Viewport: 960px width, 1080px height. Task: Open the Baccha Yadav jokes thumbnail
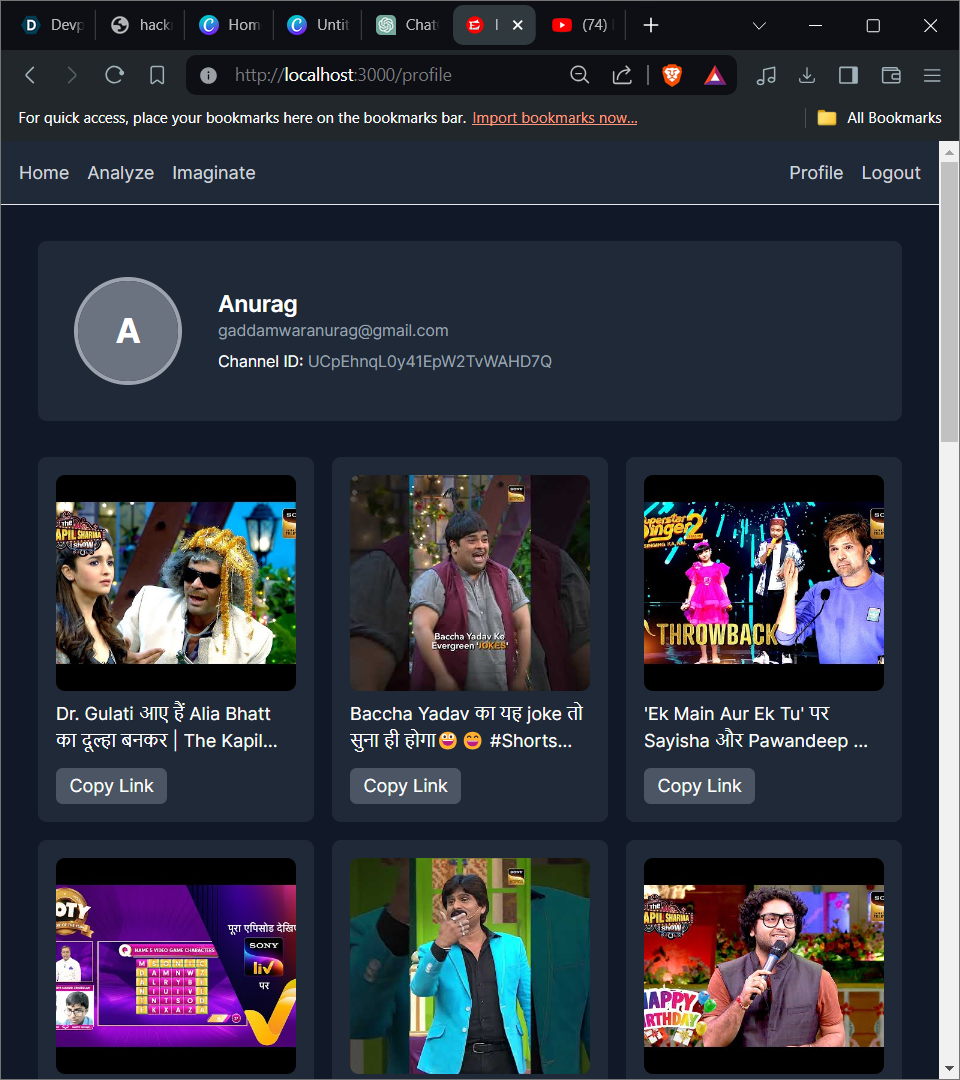[x=470, y=583]
